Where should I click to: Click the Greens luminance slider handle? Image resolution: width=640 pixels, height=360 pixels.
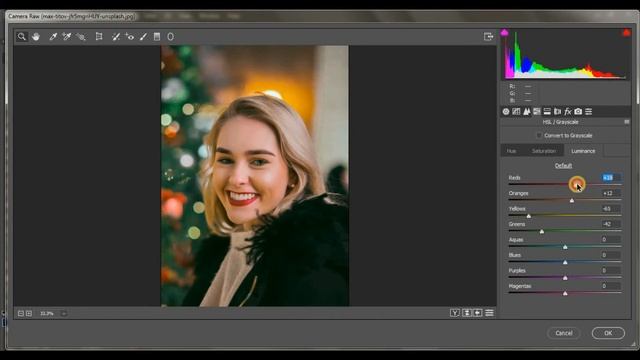(542, 231)
